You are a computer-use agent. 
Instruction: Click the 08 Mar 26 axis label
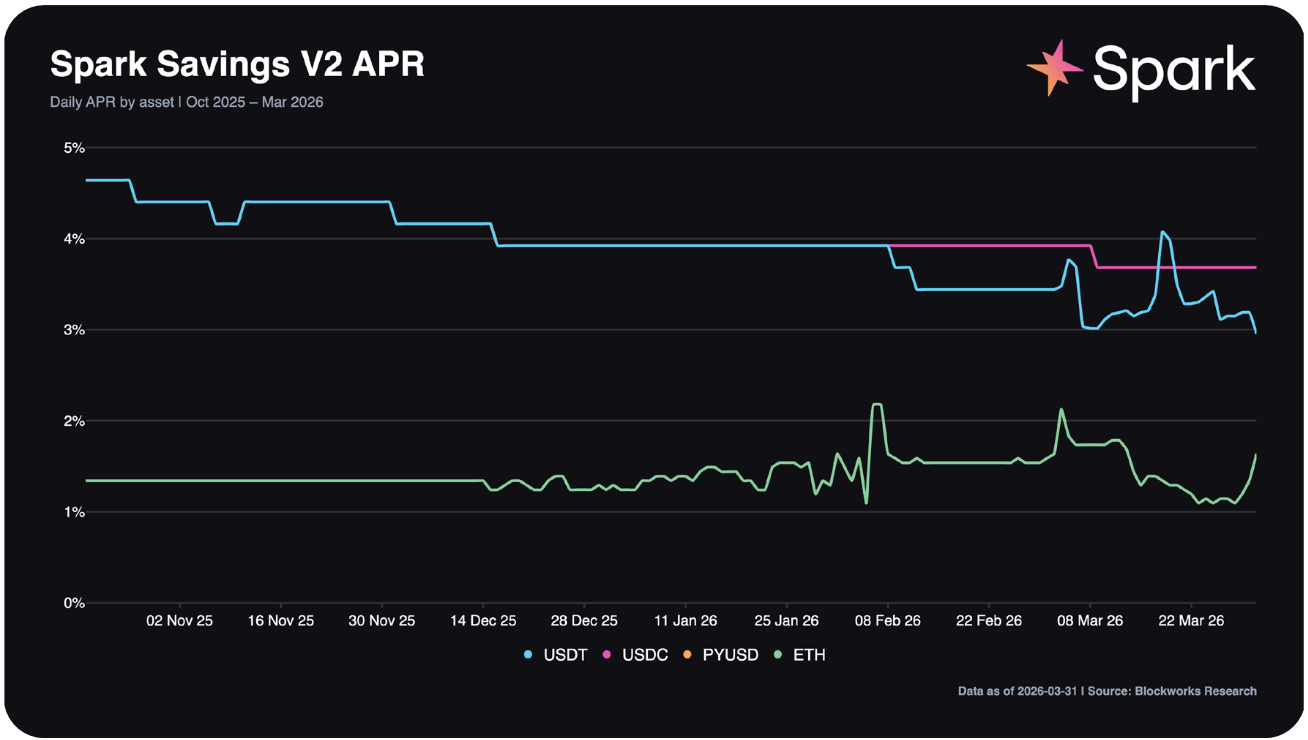point(1090,621)
